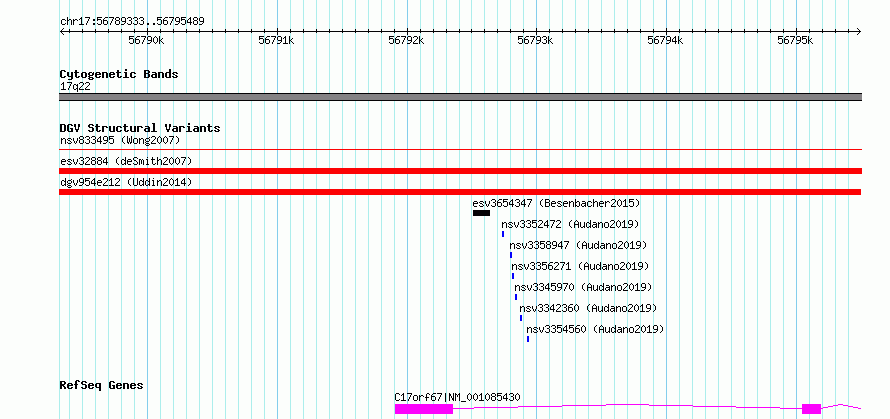Image resolution: width=890 pixels, height=419 pixels.
Task: Open the esv3654347 (Besenbacher2015) variant label
Action: tap(556, 203)
